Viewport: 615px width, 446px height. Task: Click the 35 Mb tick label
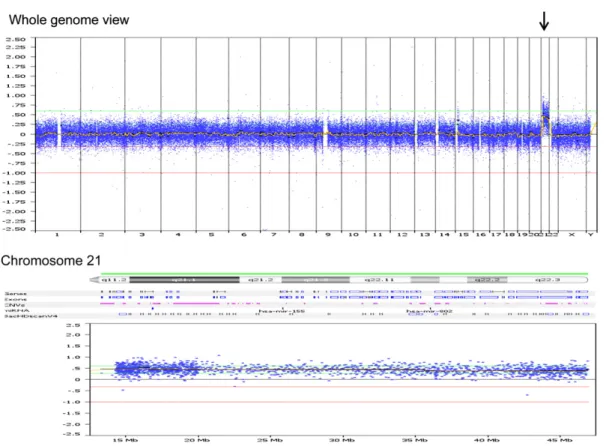pyautogui.click(x=414, y=440)
